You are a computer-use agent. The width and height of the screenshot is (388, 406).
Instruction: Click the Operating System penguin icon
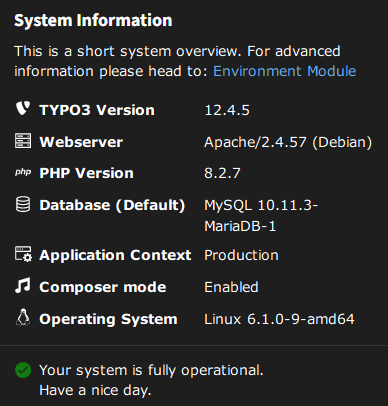23,318
